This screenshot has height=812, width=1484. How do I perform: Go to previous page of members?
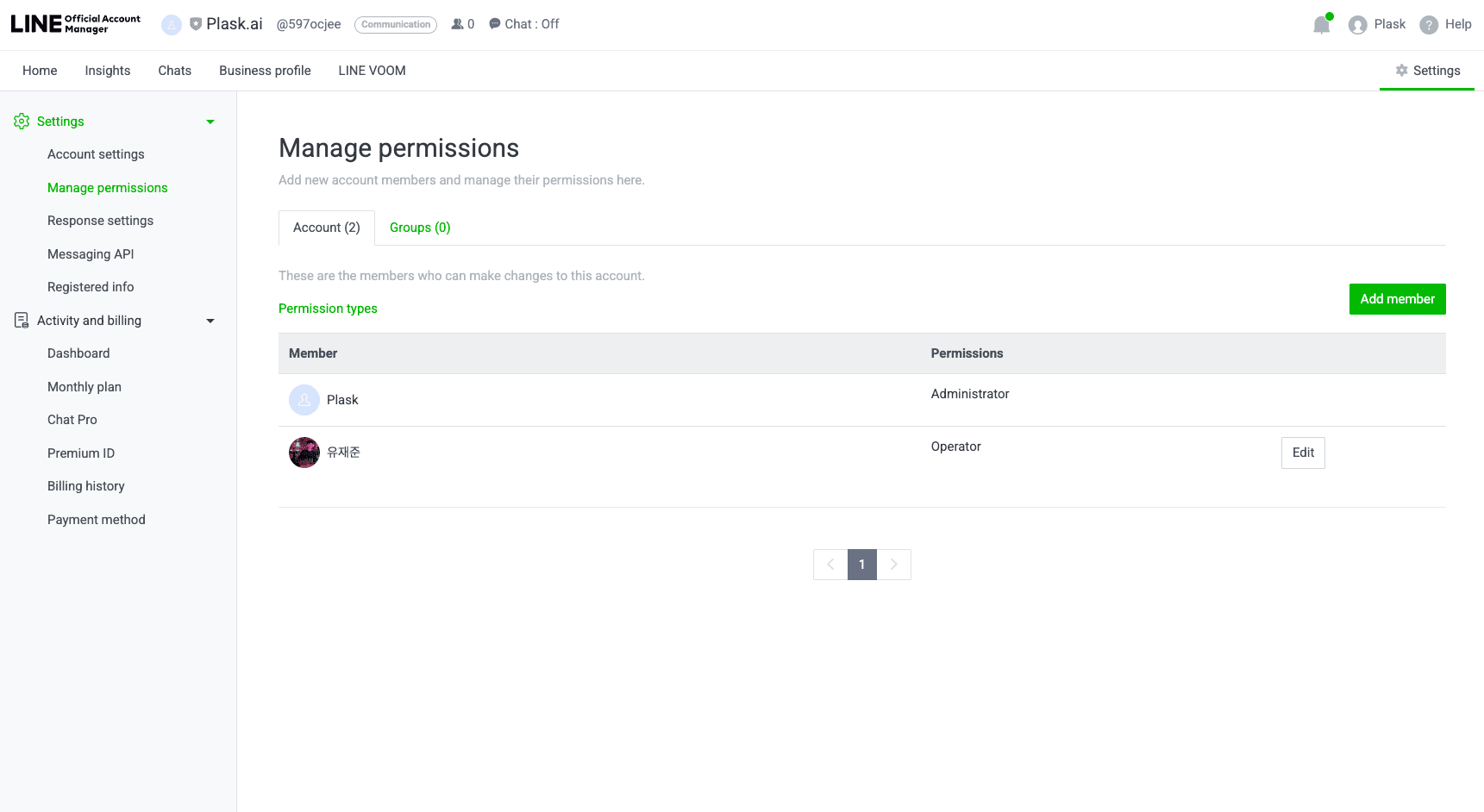click(830, 565)
